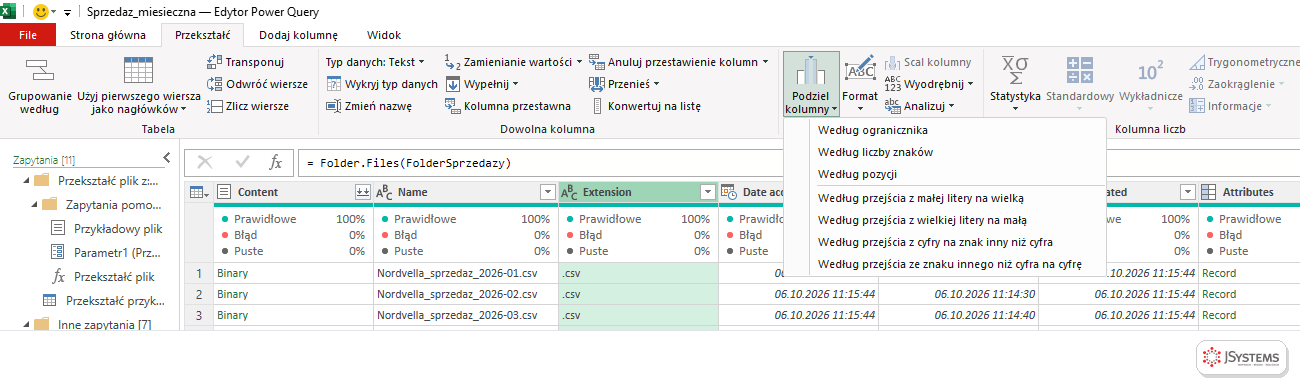
Task: Switch to Widok tab
Action: [384, 35]
